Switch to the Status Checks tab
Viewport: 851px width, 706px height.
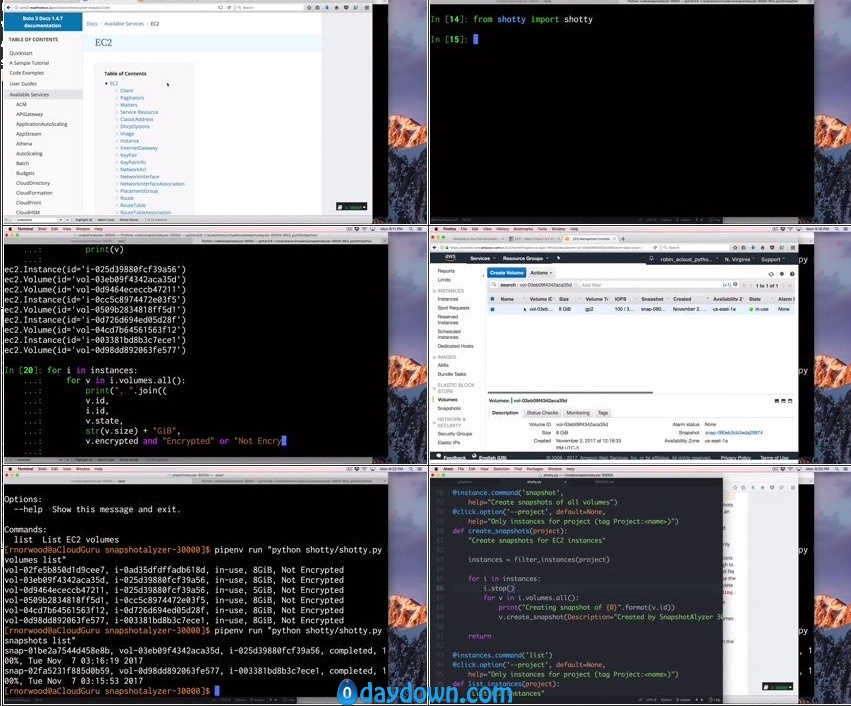(542, 413)
